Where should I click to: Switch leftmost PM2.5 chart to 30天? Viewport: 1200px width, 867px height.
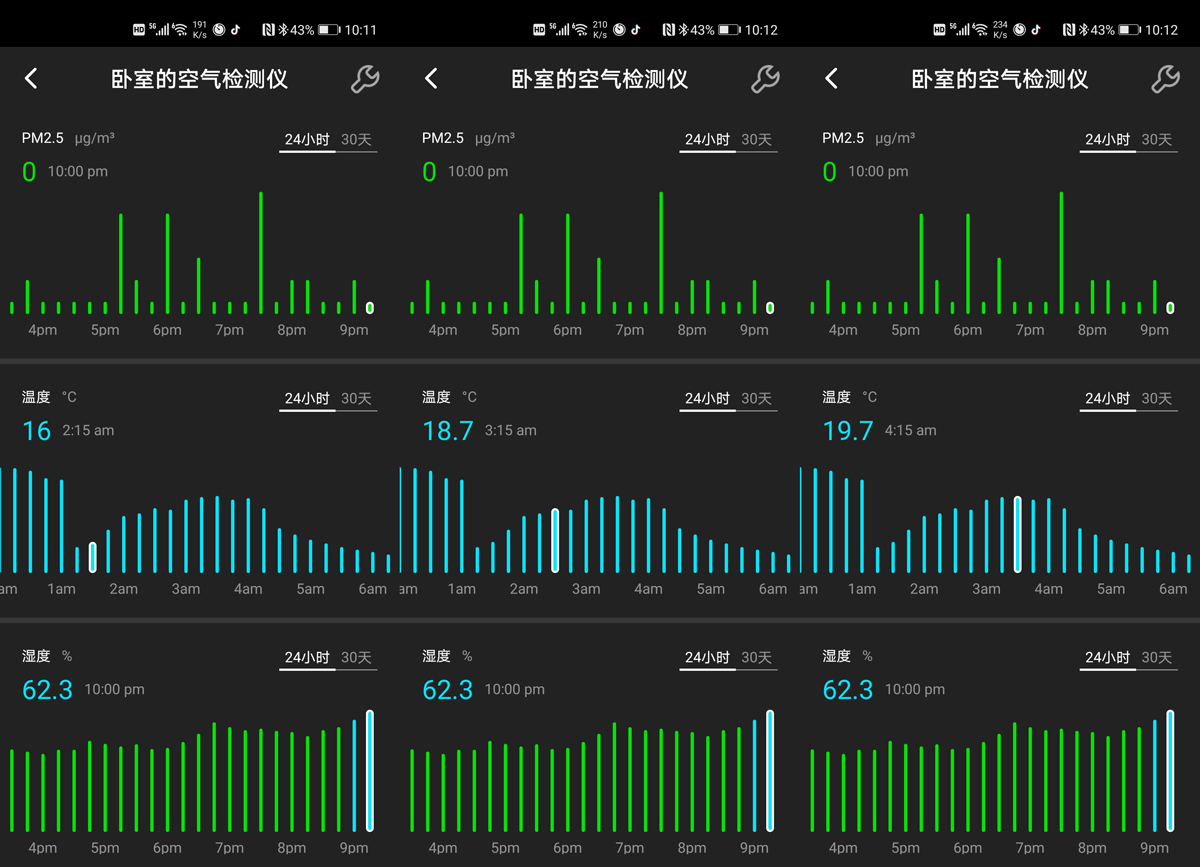pyautogui.click(x=356, y=140)
